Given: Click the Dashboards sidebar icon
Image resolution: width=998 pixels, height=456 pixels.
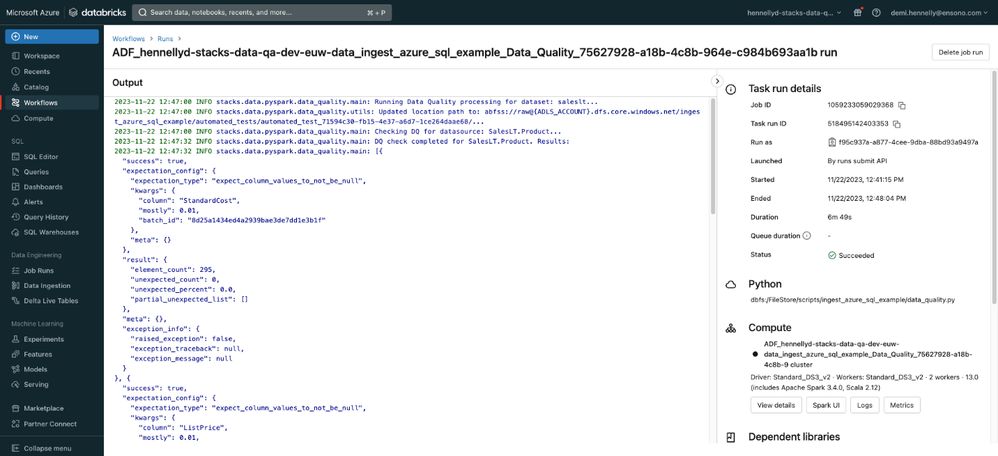Looking at the screenshot, I should click(x=15, y=187).
